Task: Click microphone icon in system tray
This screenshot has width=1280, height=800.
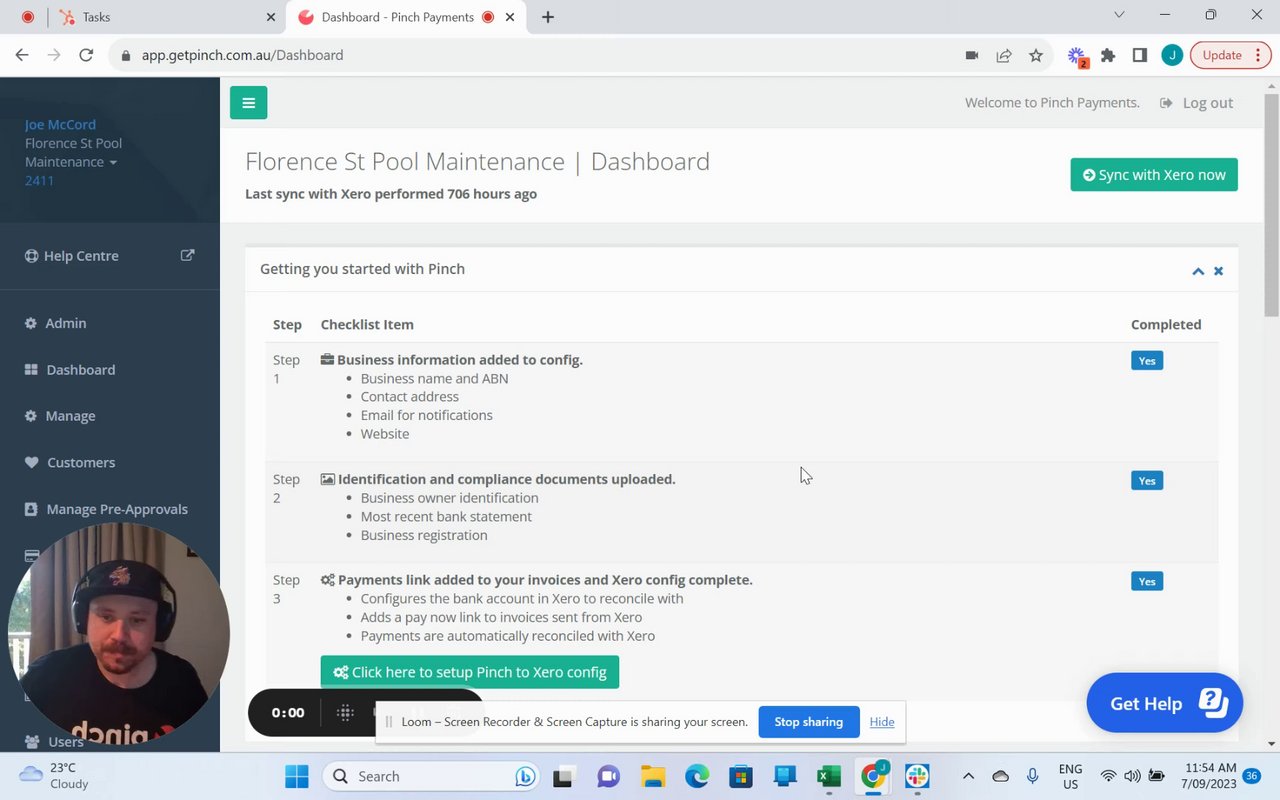Action: 1033,776
